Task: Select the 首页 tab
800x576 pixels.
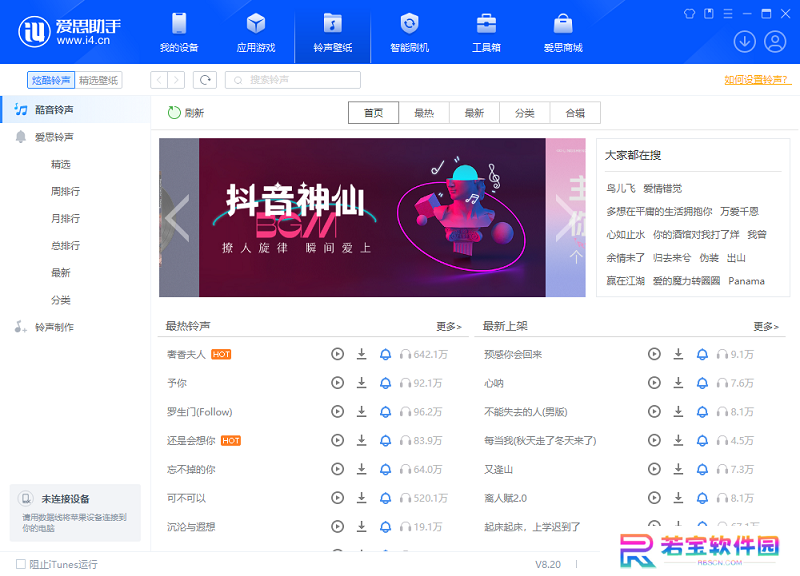Action: tap(373, 113)
